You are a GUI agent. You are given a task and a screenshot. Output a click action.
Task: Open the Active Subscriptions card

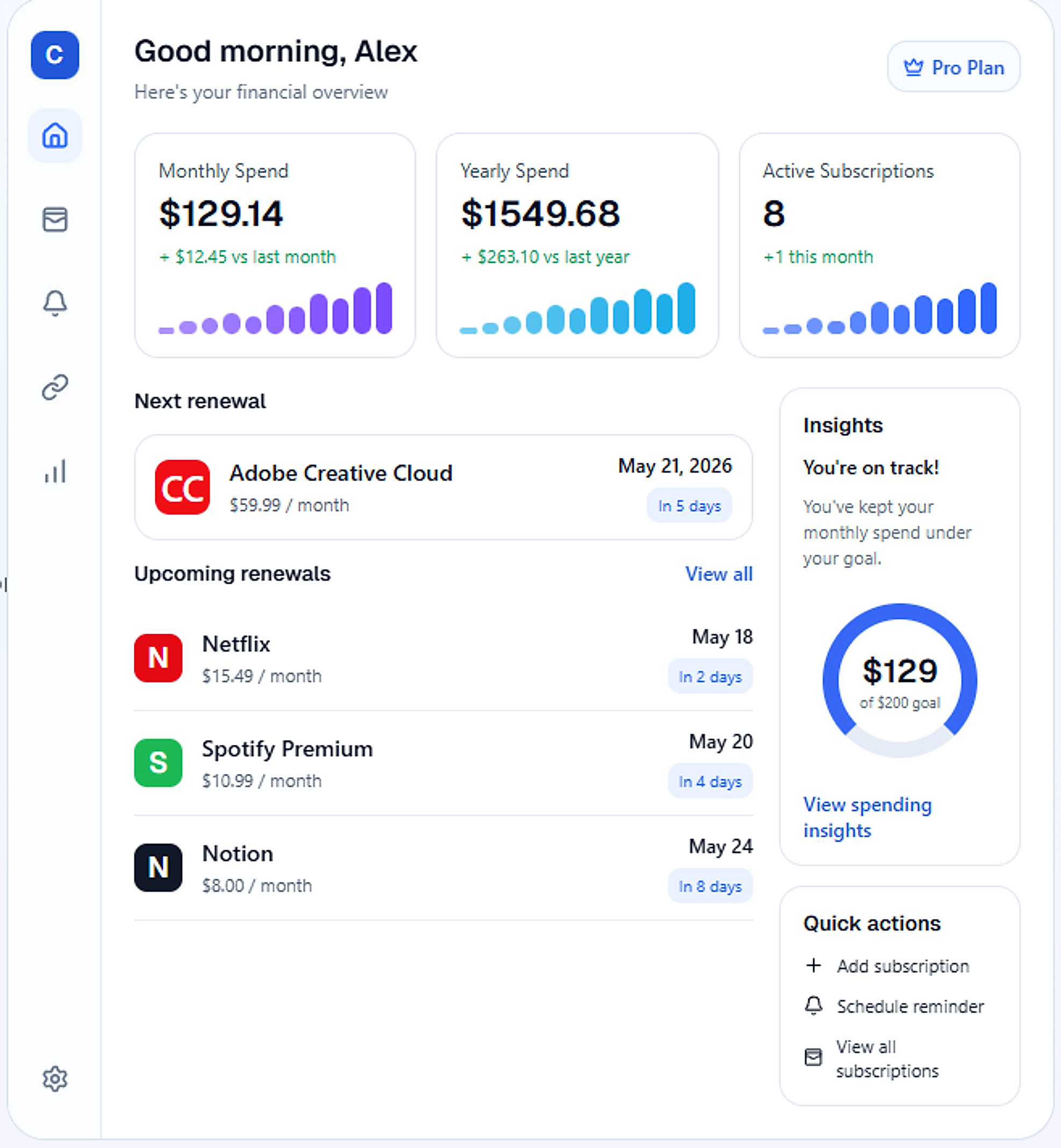pos(879,246)
